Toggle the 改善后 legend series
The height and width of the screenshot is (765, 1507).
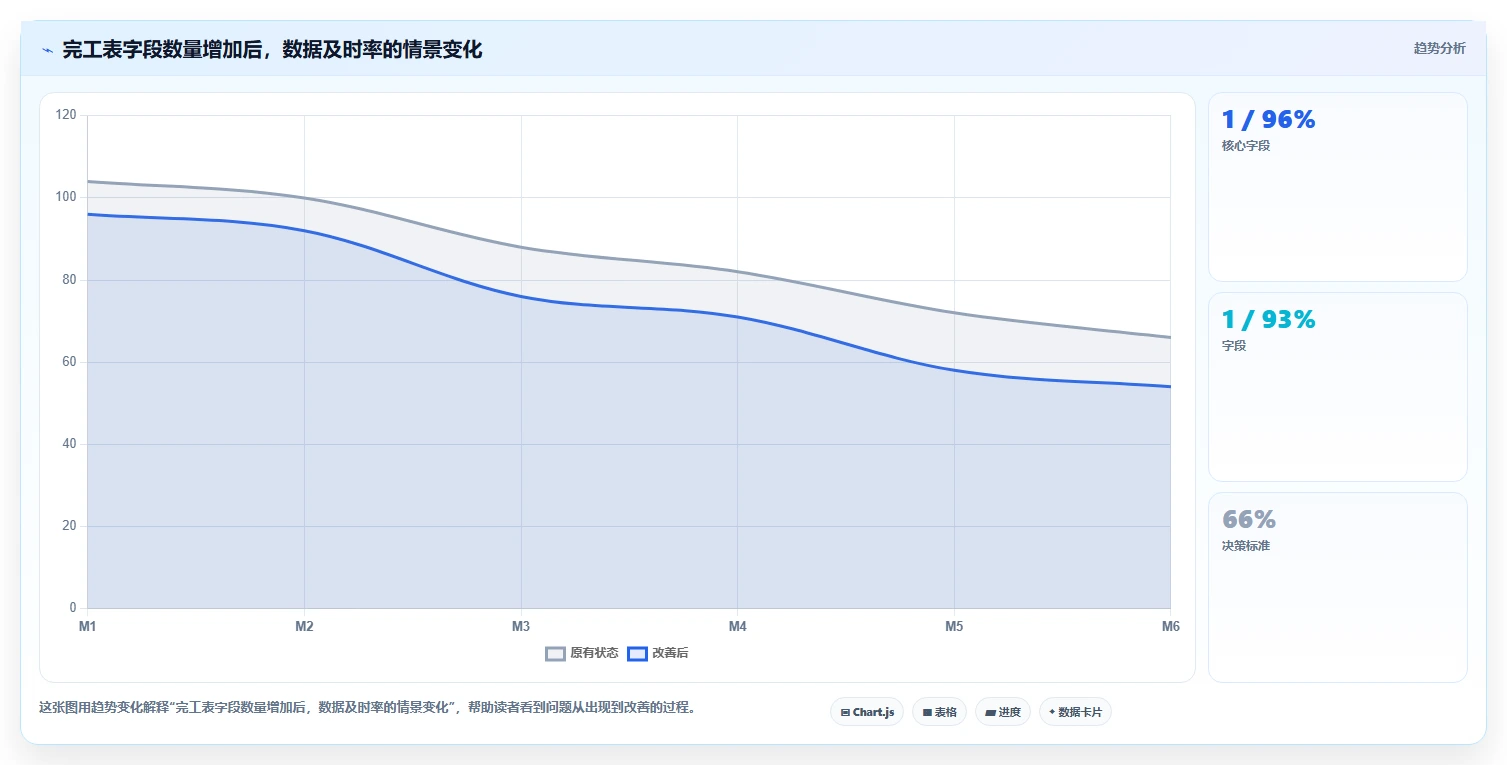[x=658, y=653]
